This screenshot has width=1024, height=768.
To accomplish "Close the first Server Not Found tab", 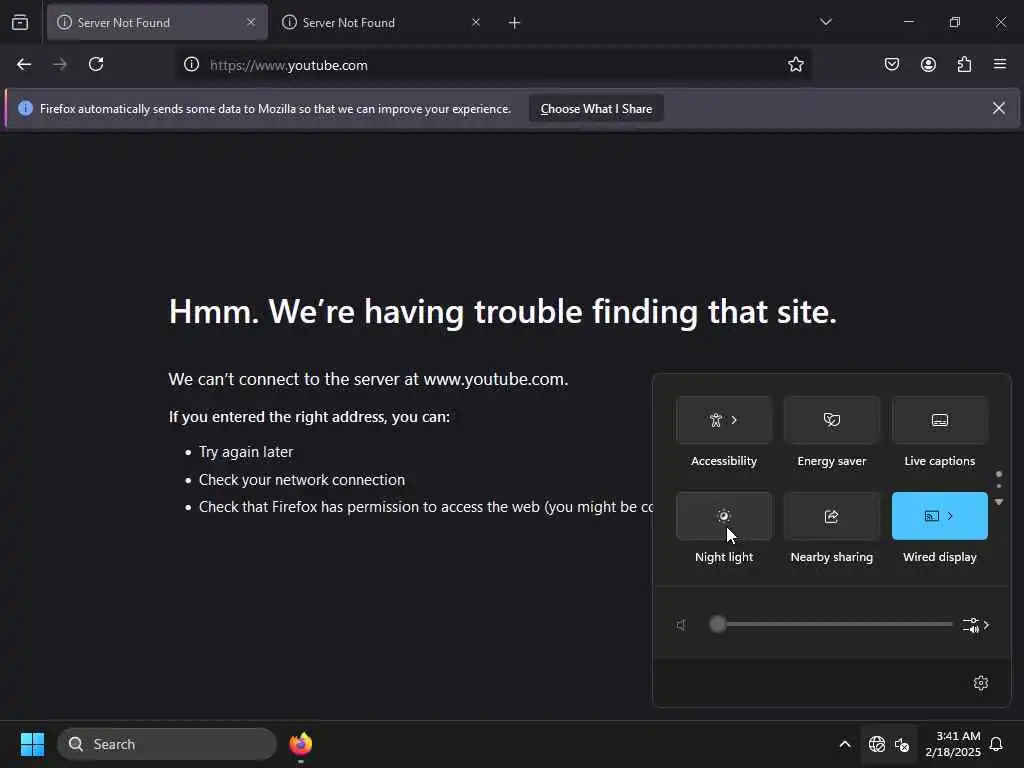I will tap(251, 22).
